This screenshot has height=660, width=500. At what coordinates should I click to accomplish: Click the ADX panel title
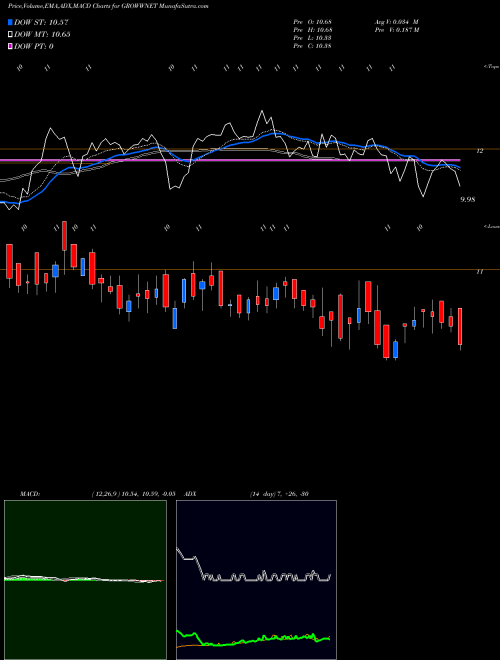click(190, 494)
